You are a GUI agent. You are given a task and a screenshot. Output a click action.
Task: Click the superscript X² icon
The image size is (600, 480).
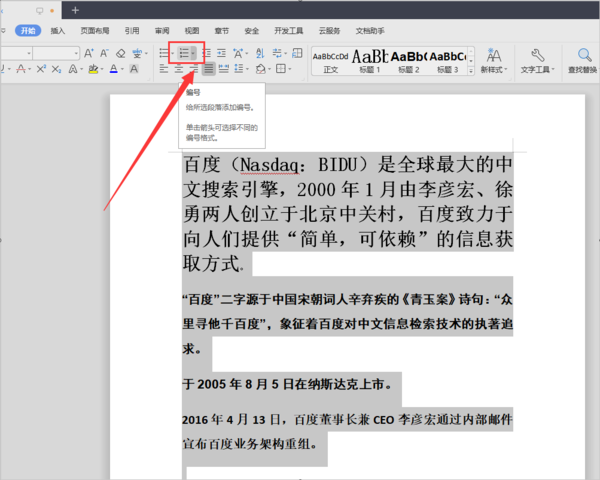point(41,69)
